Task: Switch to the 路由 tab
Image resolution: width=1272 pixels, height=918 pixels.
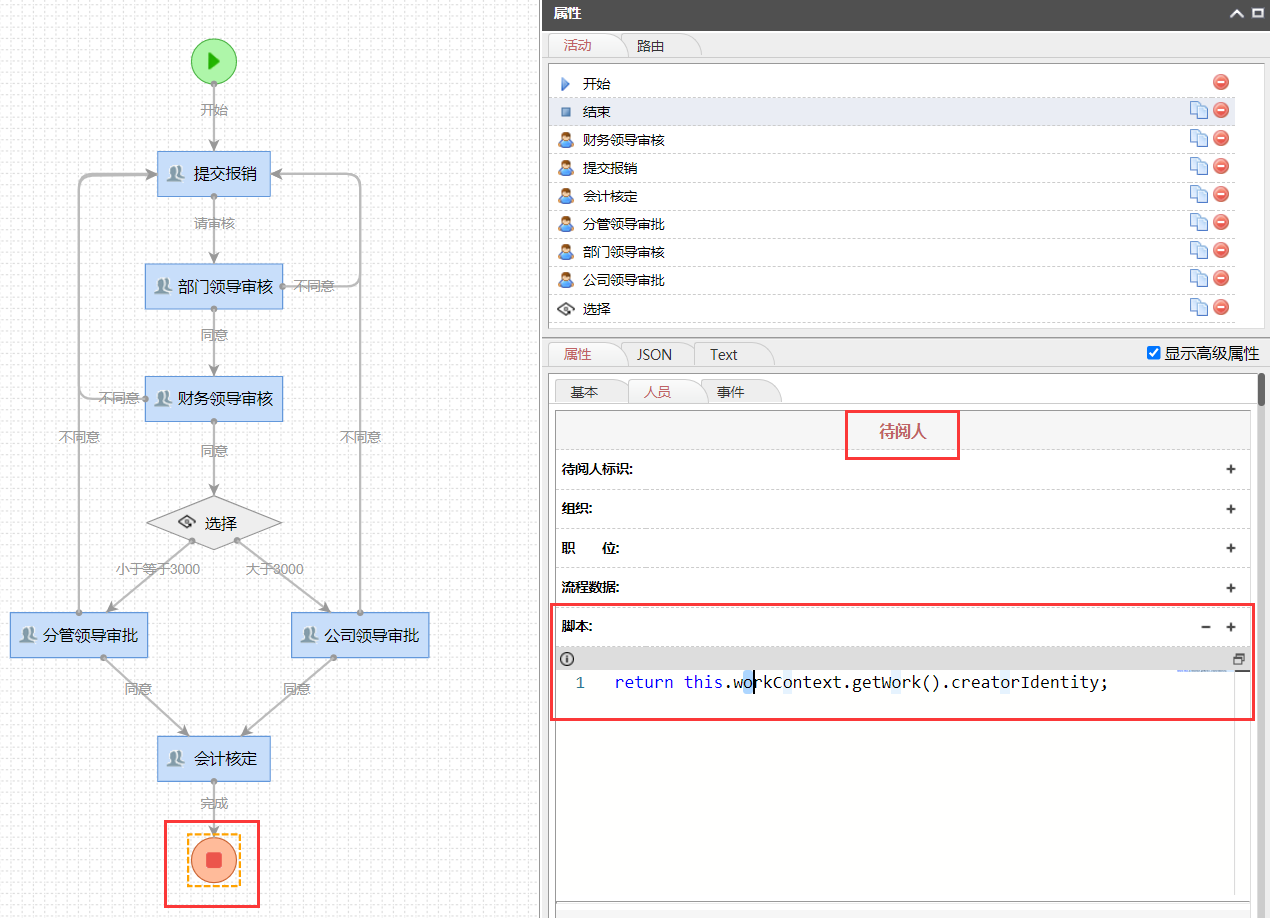Action: [650, 45]
